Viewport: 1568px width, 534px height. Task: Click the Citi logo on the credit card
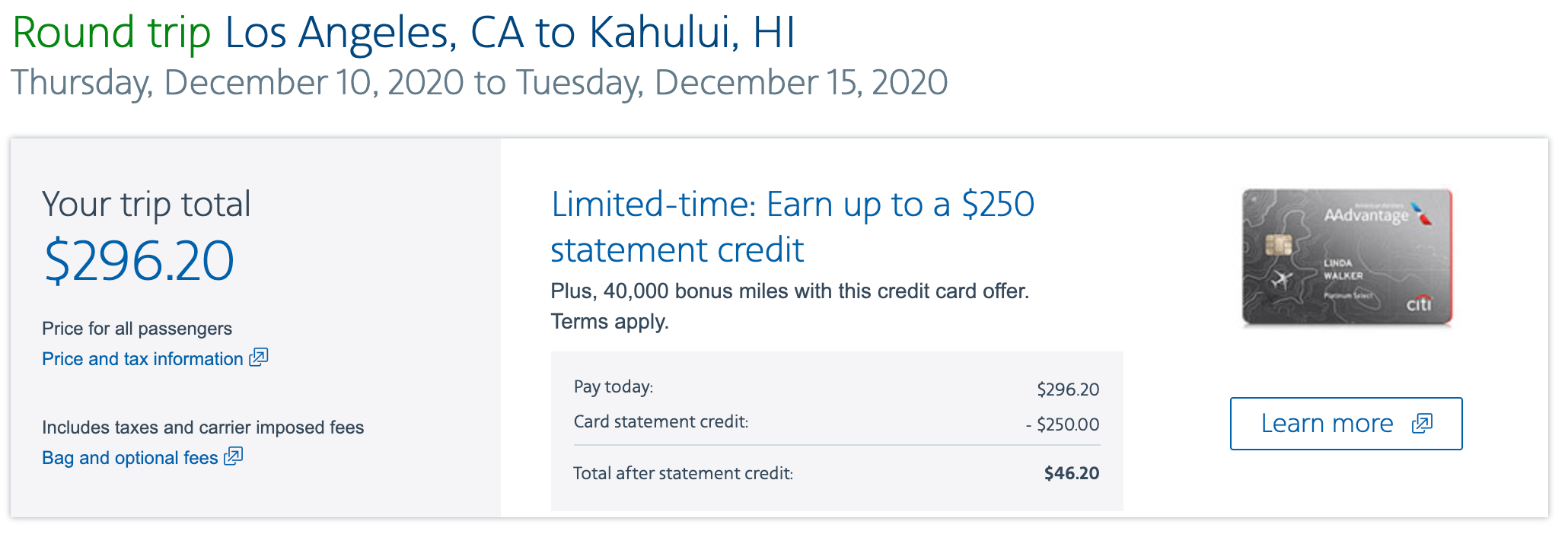click(1419, 304)
